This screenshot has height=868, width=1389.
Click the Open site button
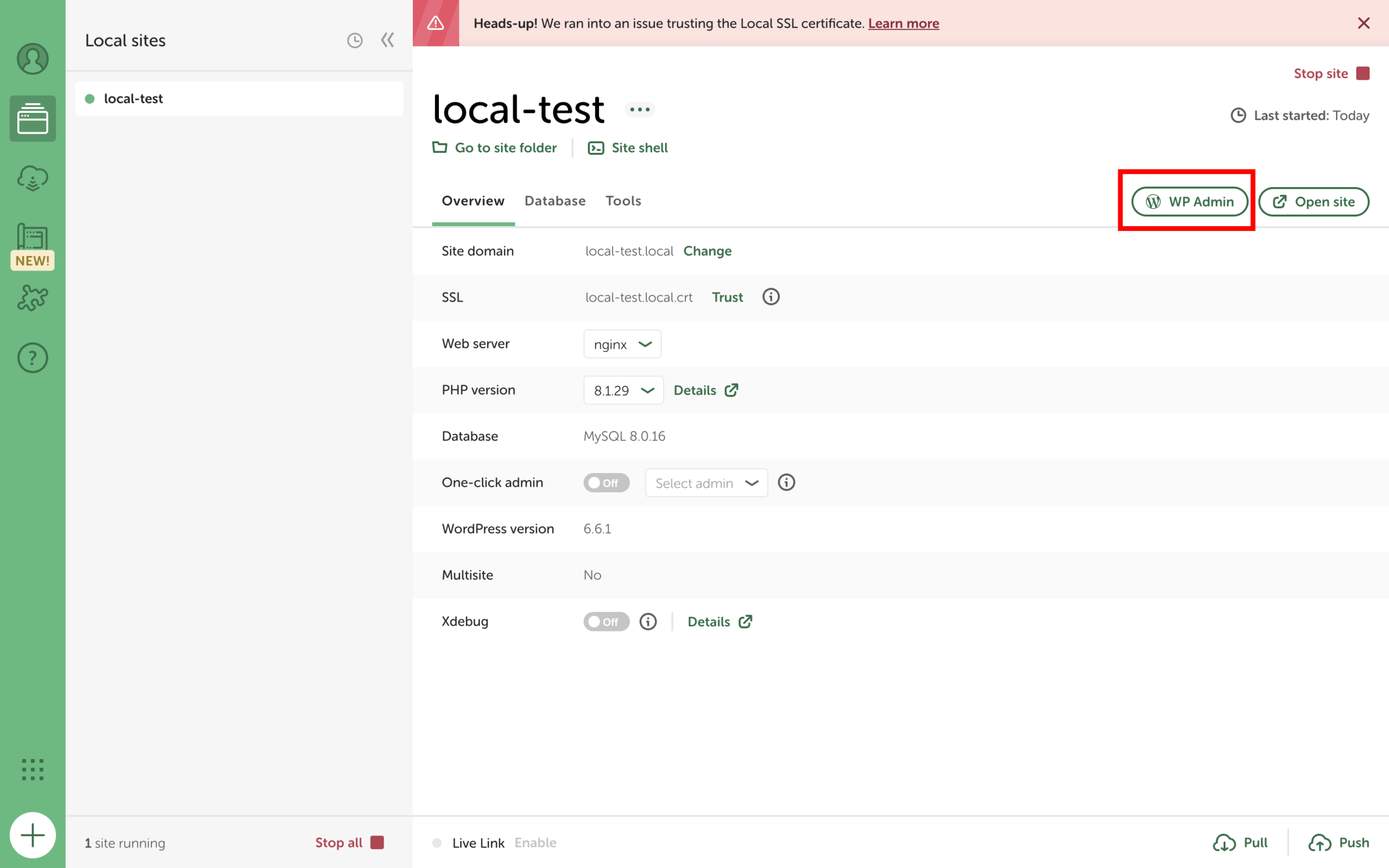[1313, 201]
